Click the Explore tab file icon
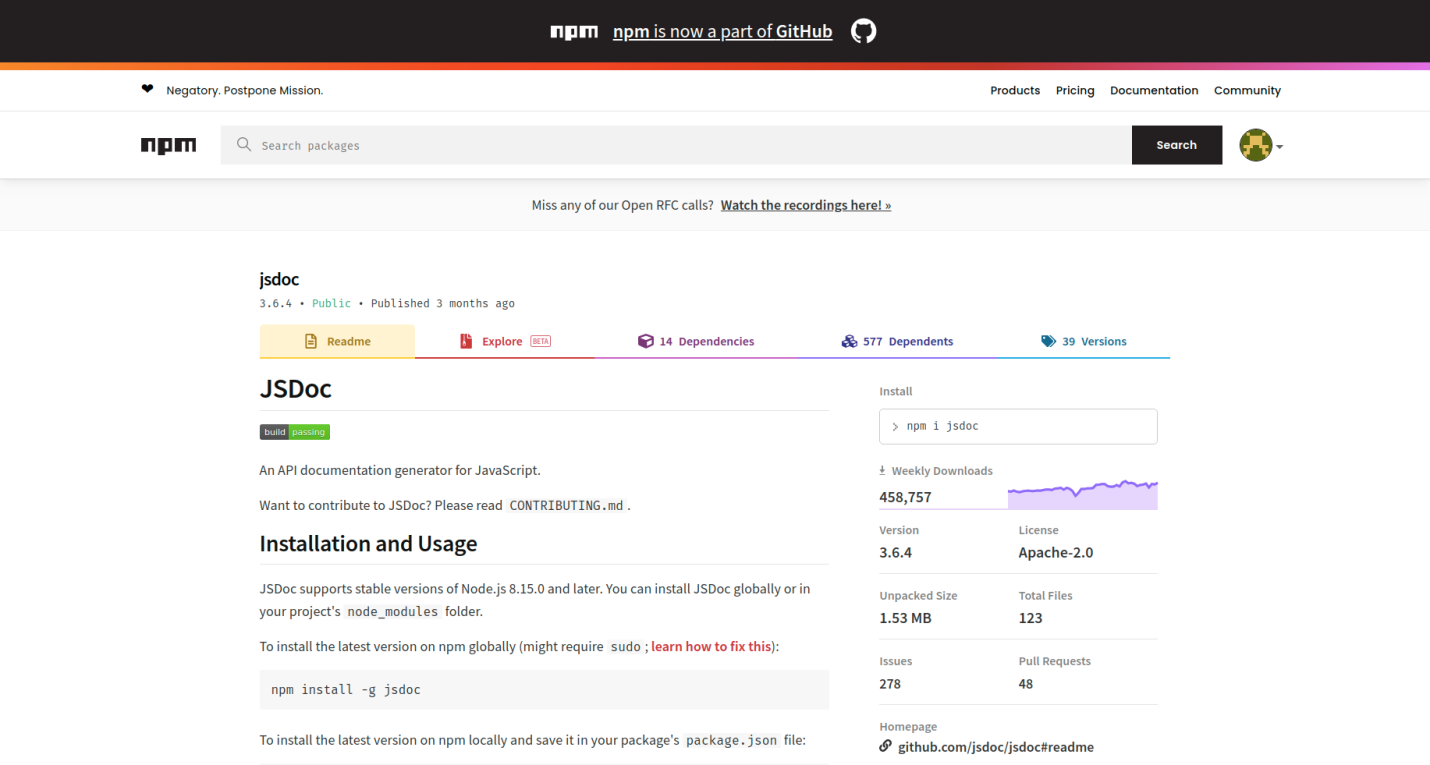Image resolution: width=1430 pixels, height=765 pixels. pos(465,341)
